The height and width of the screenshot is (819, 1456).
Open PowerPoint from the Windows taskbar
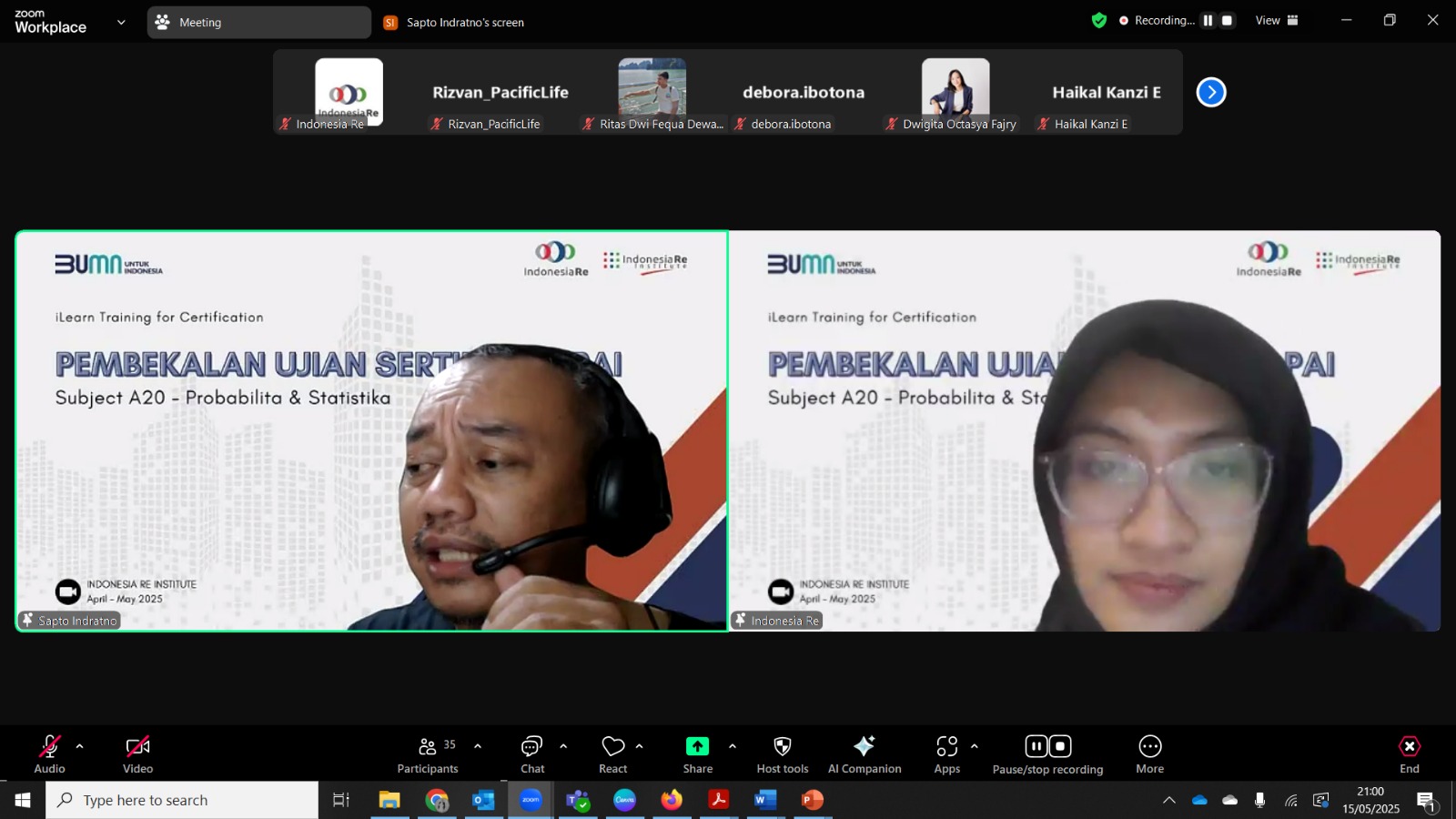pyautogui.click(x=812, y=800)
